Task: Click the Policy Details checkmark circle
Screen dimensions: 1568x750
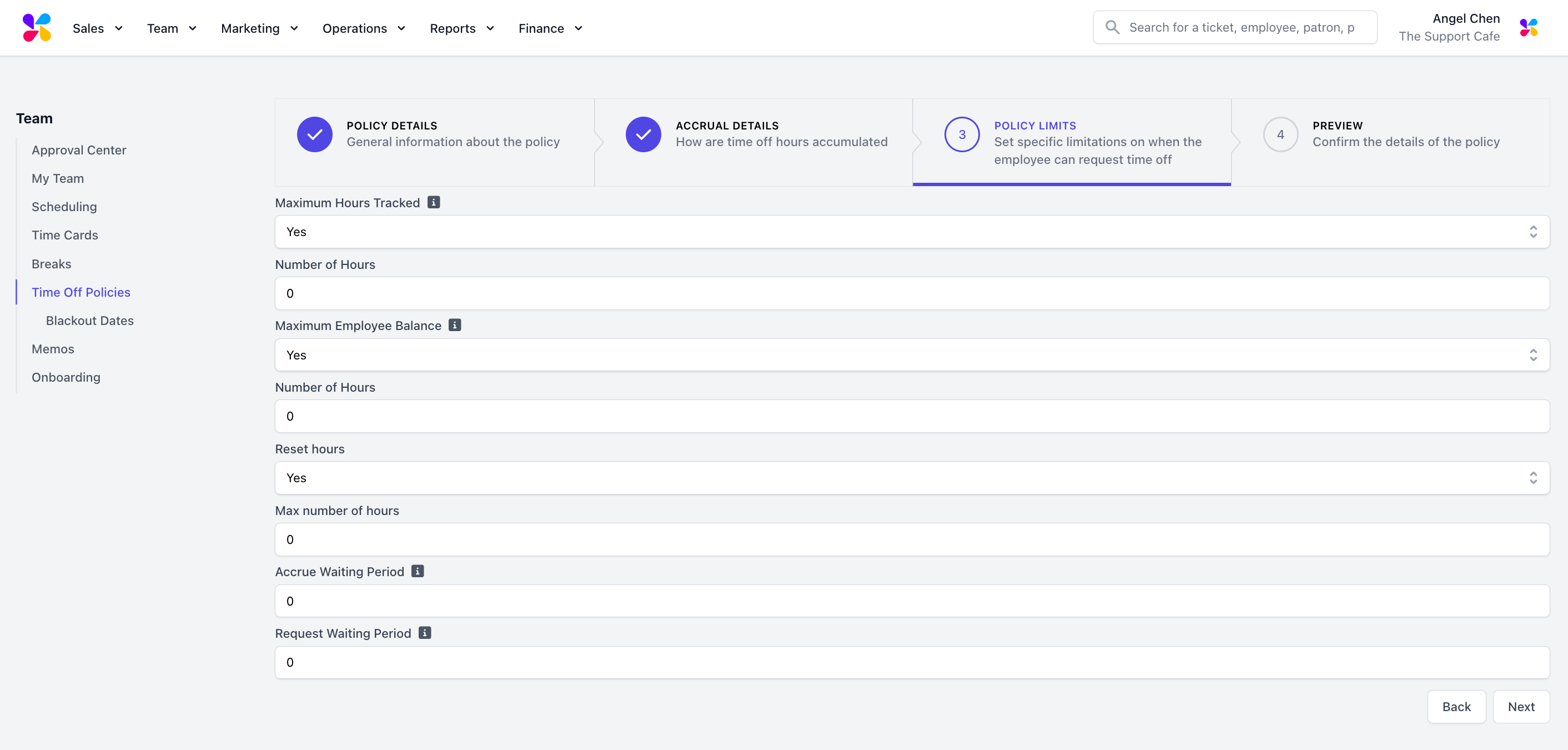Action: click(x=315, y=134)
